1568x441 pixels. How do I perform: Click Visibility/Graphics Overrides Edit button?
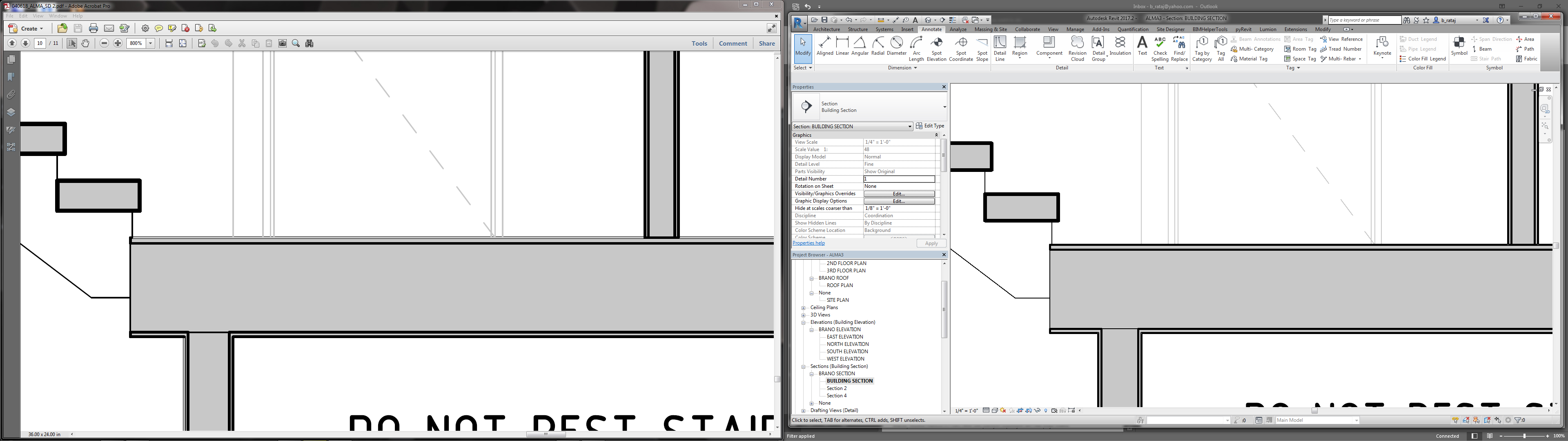pyautogui.click(x=898, y=194)
